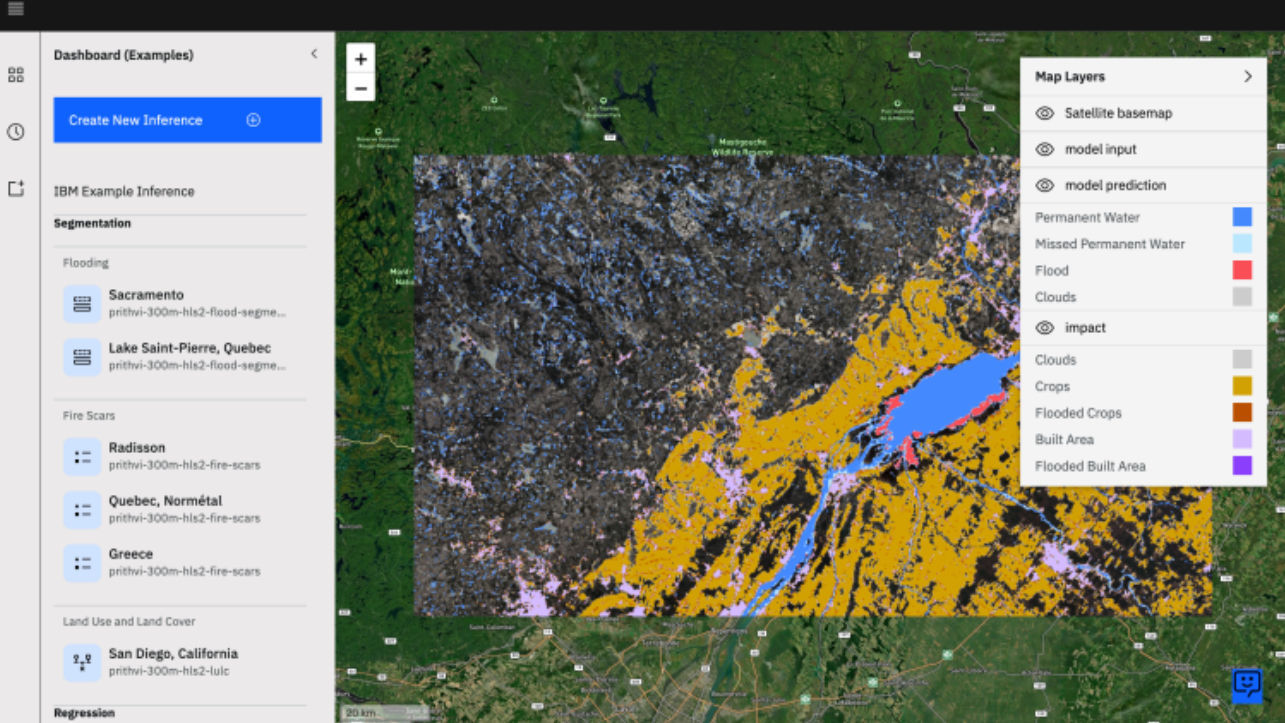Click the Create New Inference button

click(x=187, y=119)
